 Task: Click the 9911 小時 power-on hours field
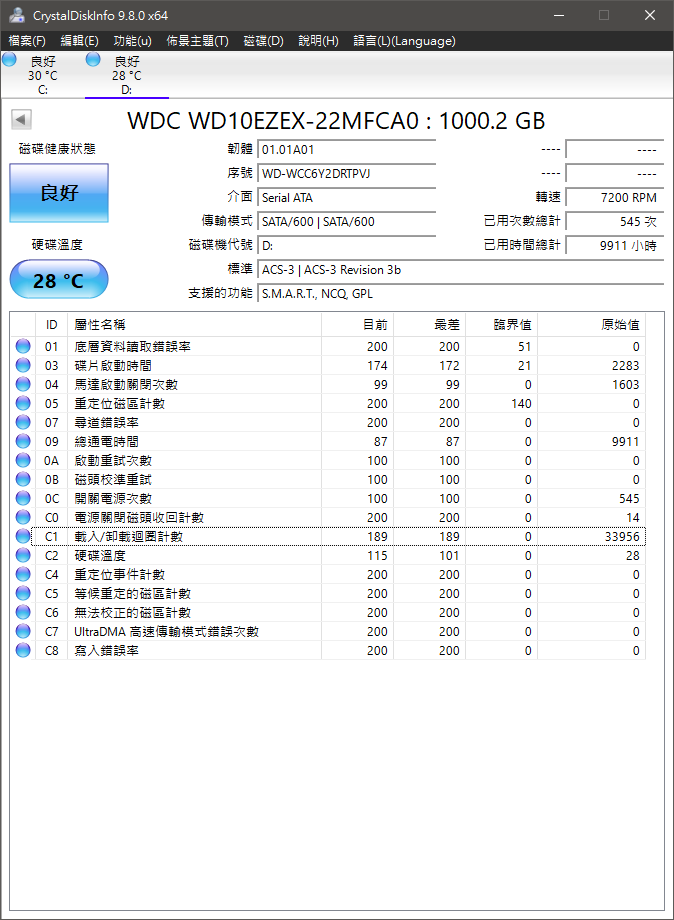614,246
